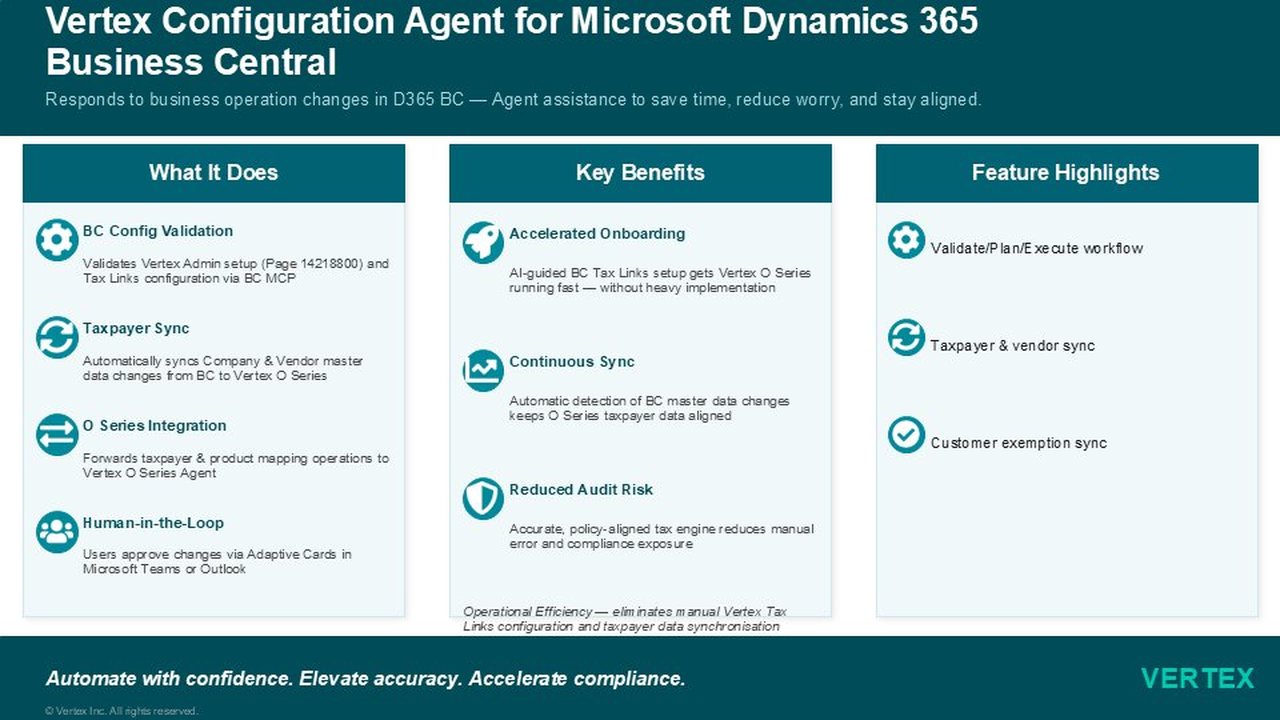Click the slide title Vertex Configuration Agent
1280x720 pixels.
tap(512, 40)
